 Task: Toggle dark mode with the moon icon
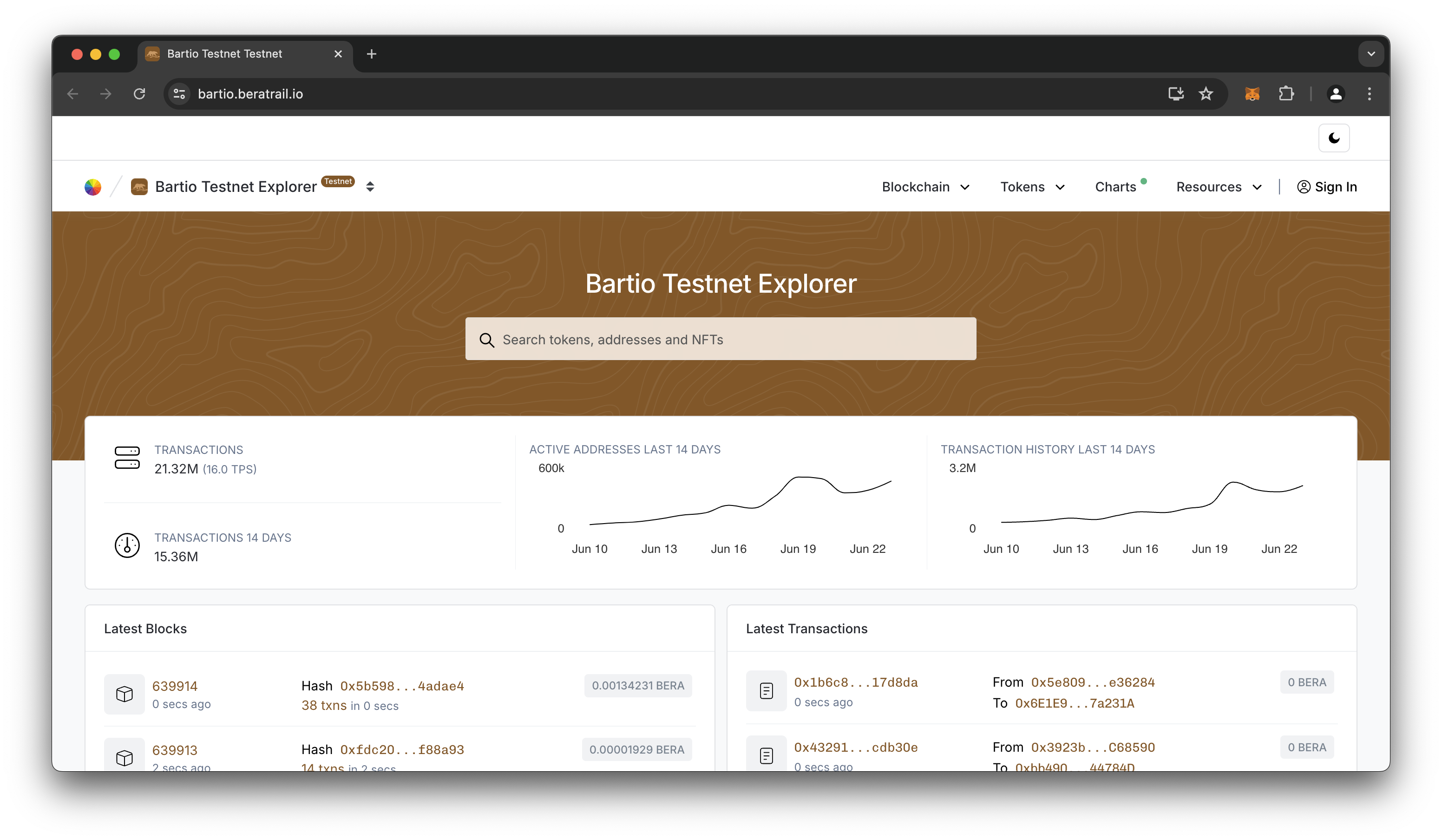[1333, 138]
